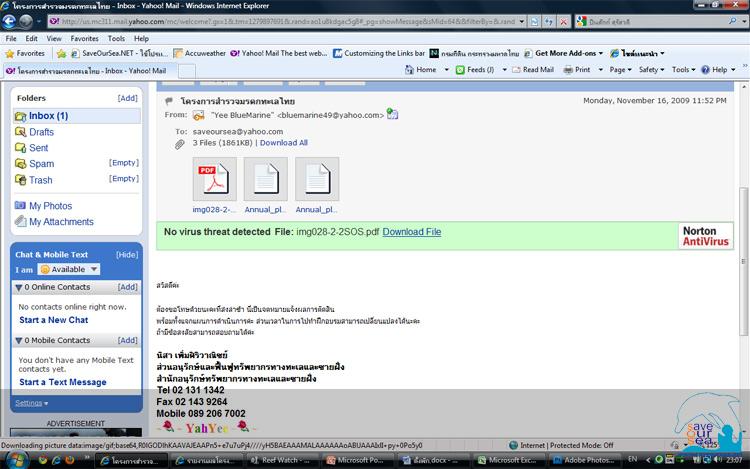Screen dimensions: 750x469
Task: Collapse the 0 Online Contacts section
Action: coord(18,287)
